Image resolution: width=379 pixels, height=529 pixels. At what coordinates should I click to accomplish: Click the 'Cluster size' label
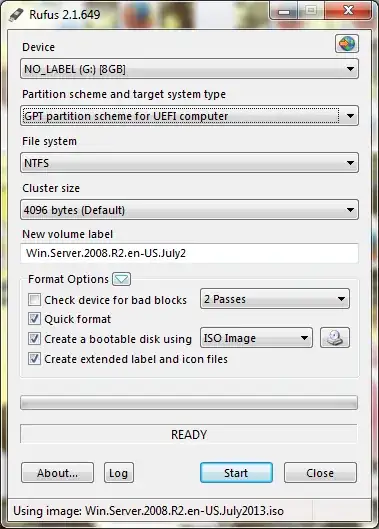(51, 188)
